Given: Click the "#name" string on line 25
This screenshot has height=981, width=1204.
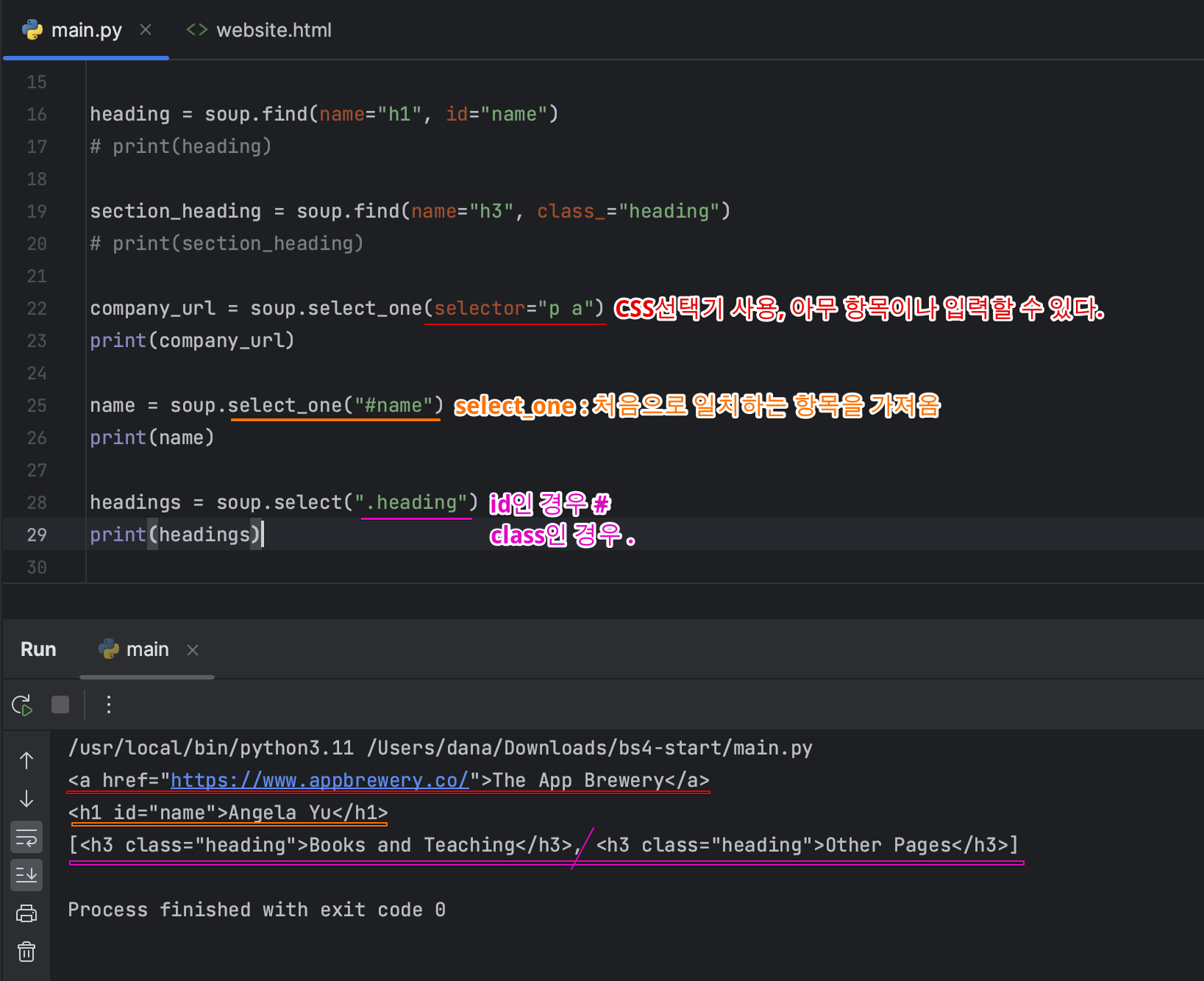Looking at the screenshot, I should tap(393, 405).
